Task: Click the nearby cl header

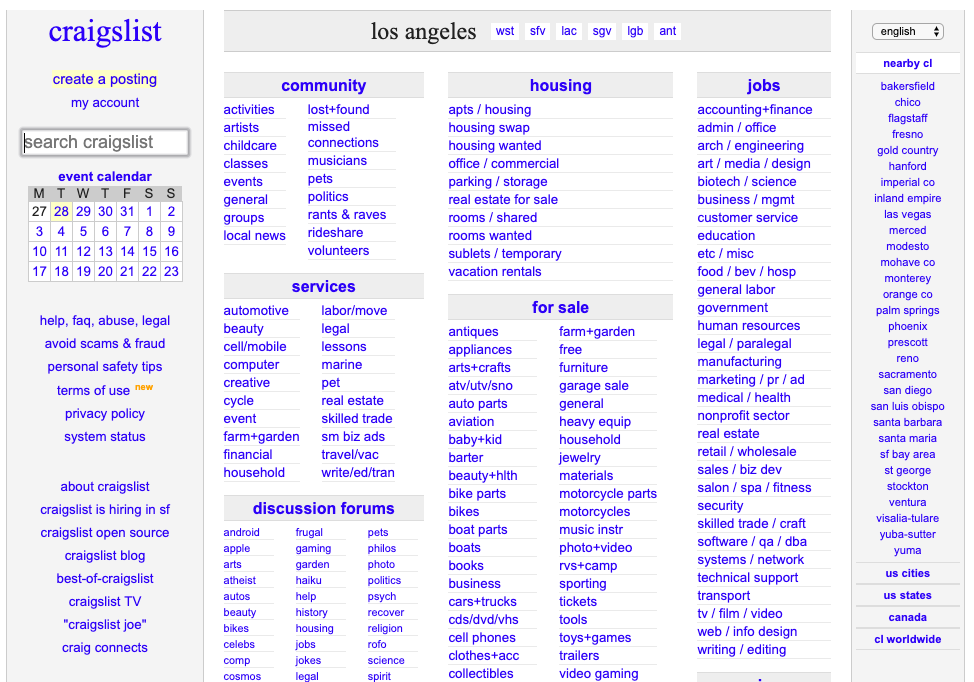Action: tap(908, 63)
